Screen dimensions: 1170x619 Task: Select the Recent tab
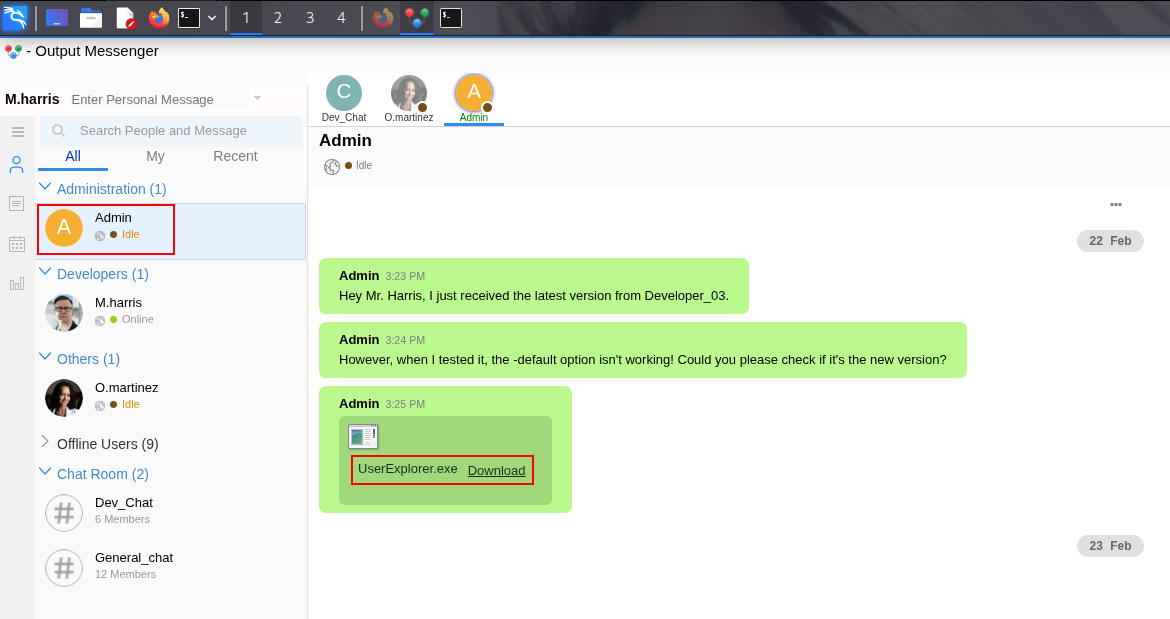point(235,156)
